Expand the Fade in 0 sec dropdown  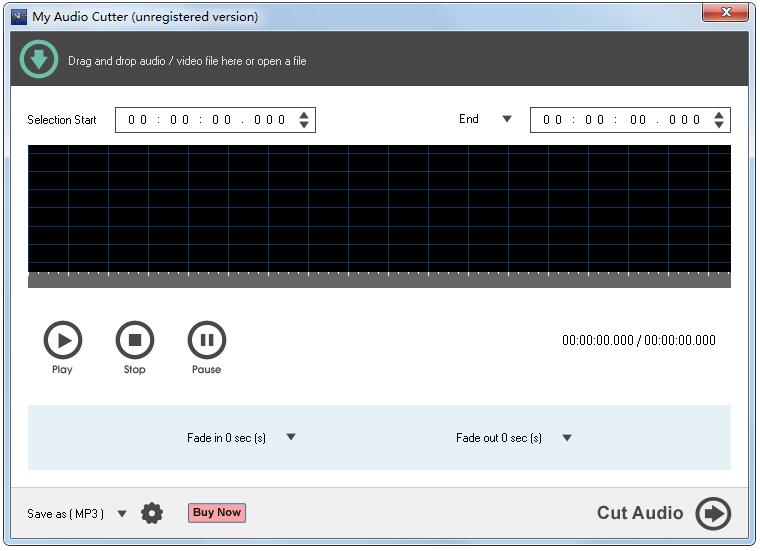click(291, 437)
